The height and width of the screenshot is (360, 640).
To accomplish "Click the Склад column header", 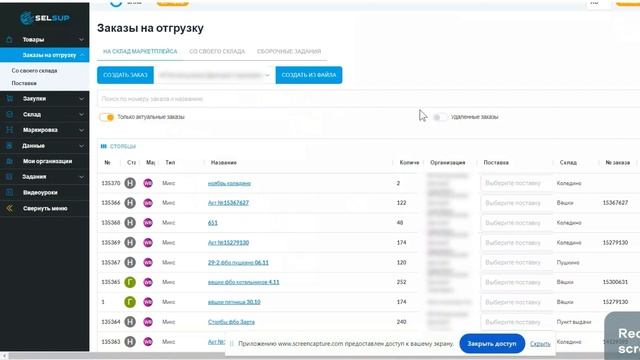I will pos(568,162).
